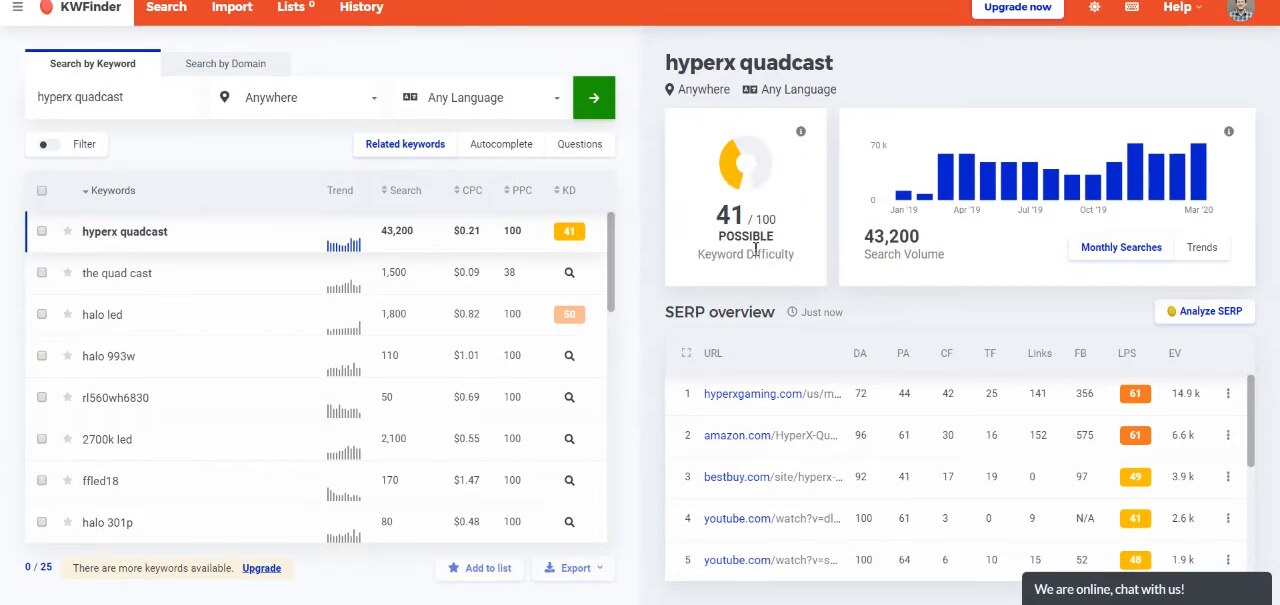
Task: Toggle the Filter switch
Action: coord(47,144)
